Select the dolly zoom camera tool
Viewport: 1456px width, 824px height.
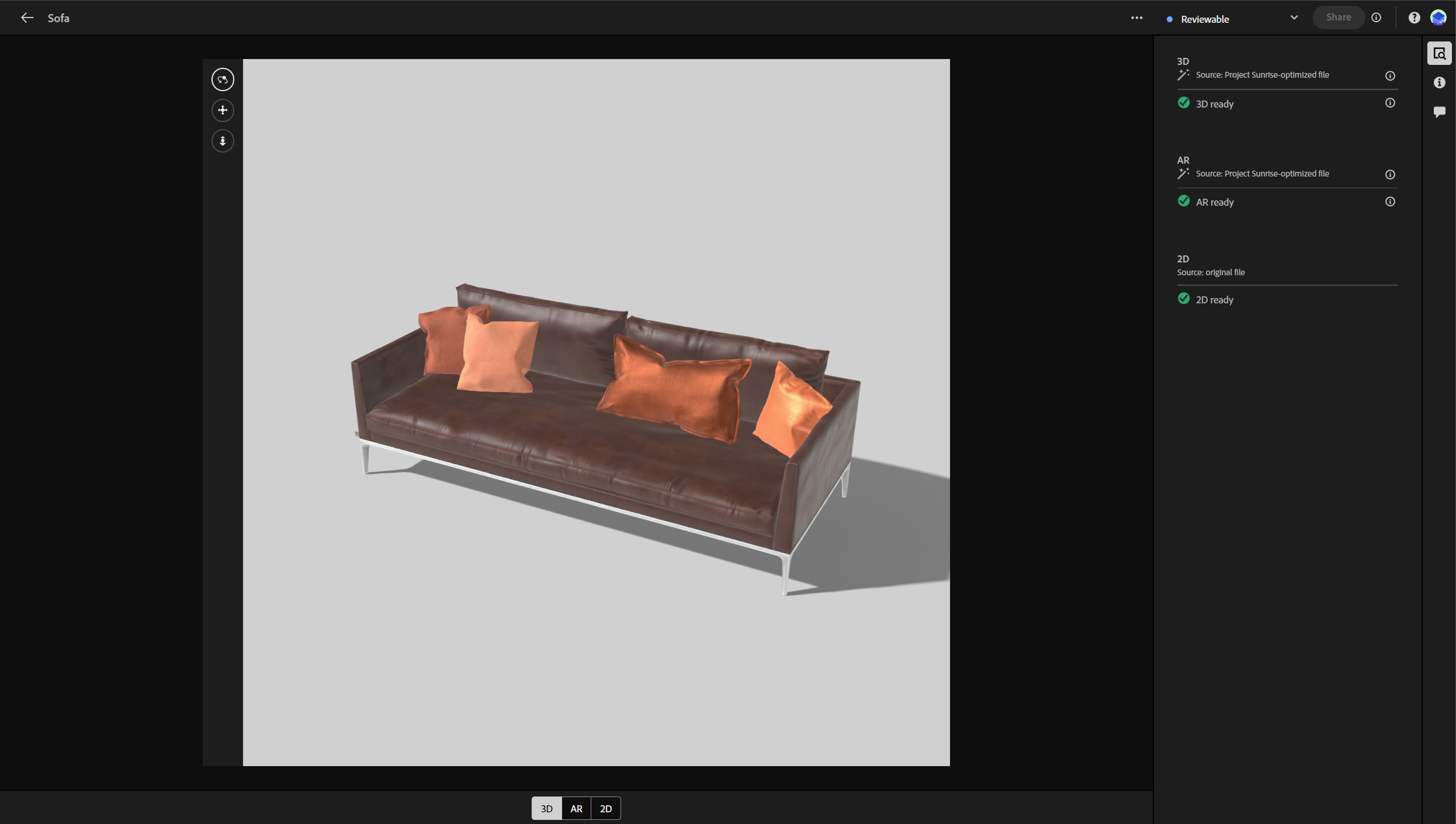223,141
